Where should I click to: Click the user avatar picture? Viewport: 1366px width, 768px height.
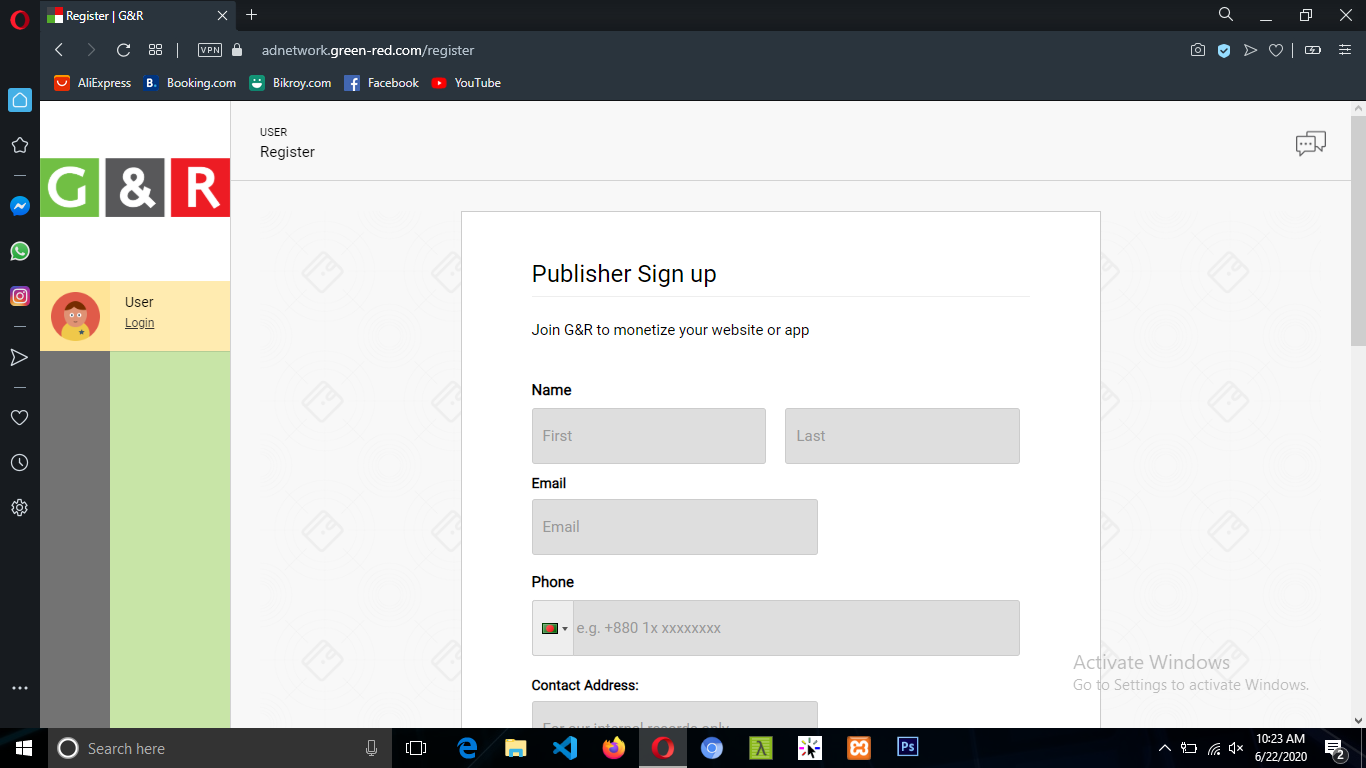coord(75,317)
